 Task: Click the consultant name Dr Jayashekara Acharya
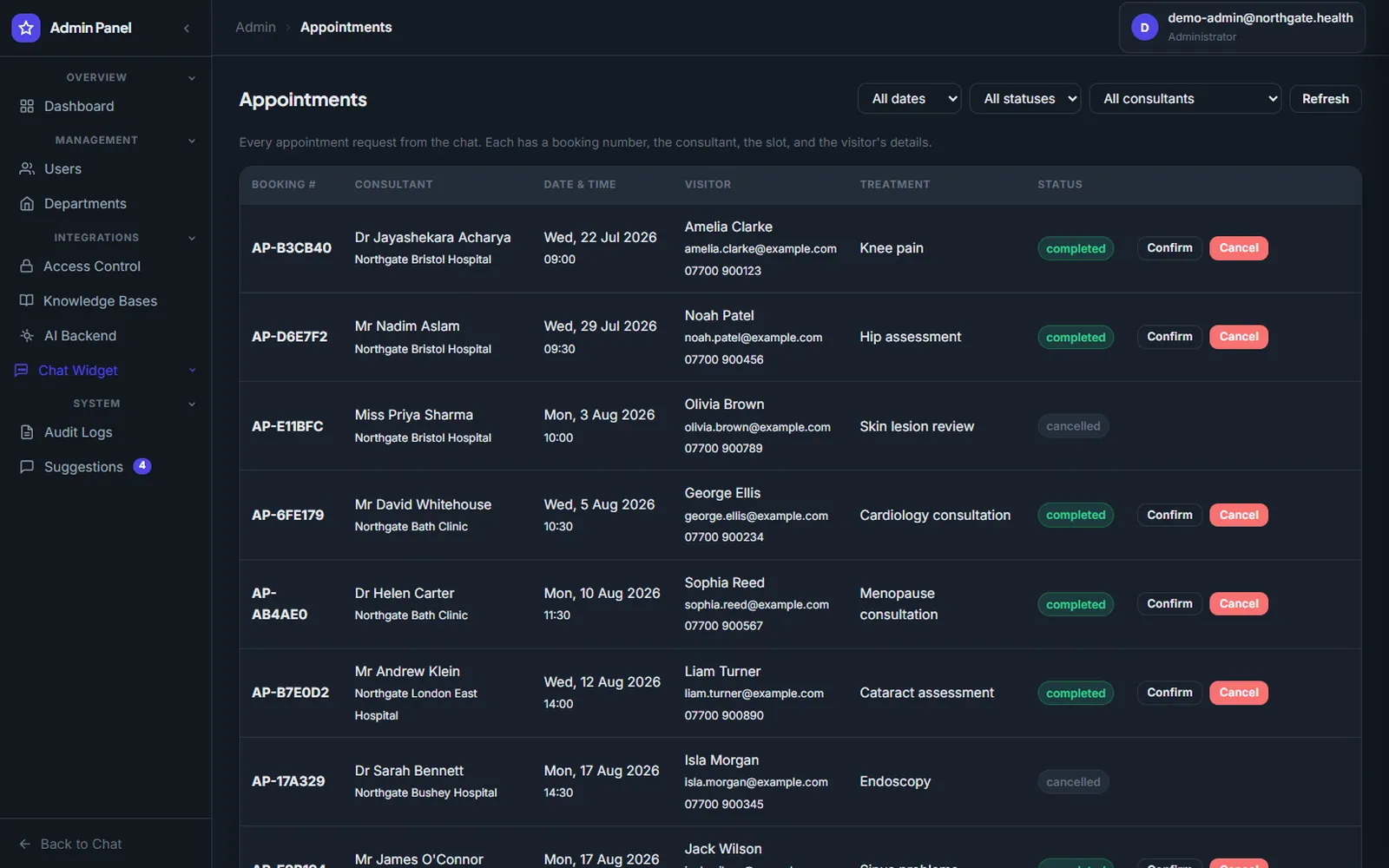[x=432, y=237]
